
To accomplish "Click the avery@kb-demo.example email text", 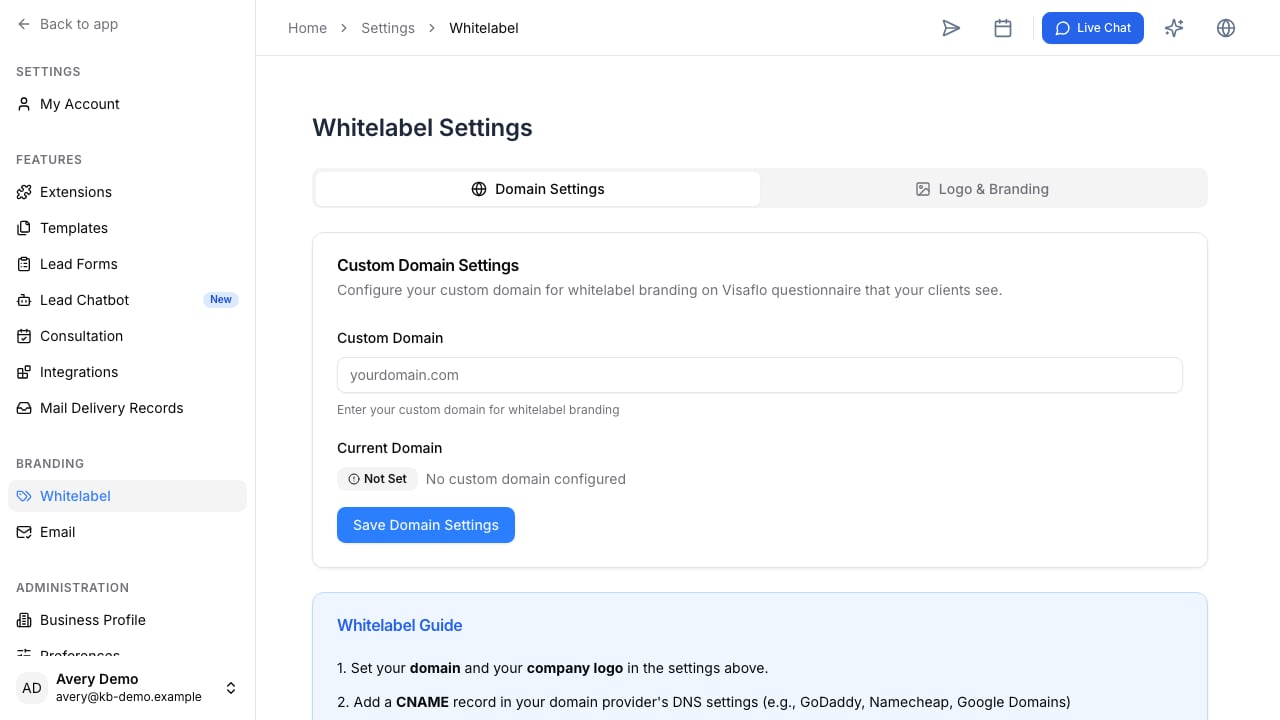I will (129, 697).
